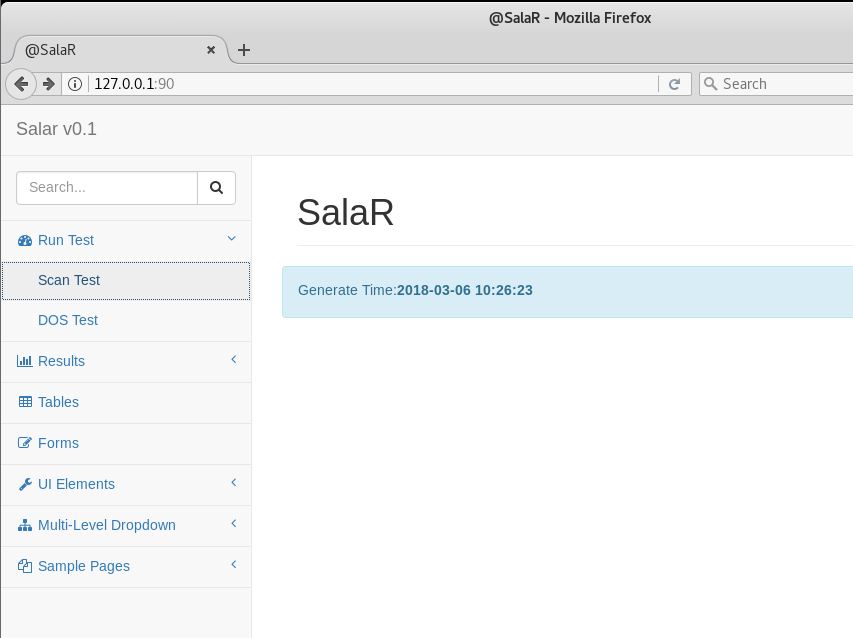The height and width of the screenshot is (638, 853).
Task: Click the UI Elements wrench icon
Action: (x=25, y=484)
